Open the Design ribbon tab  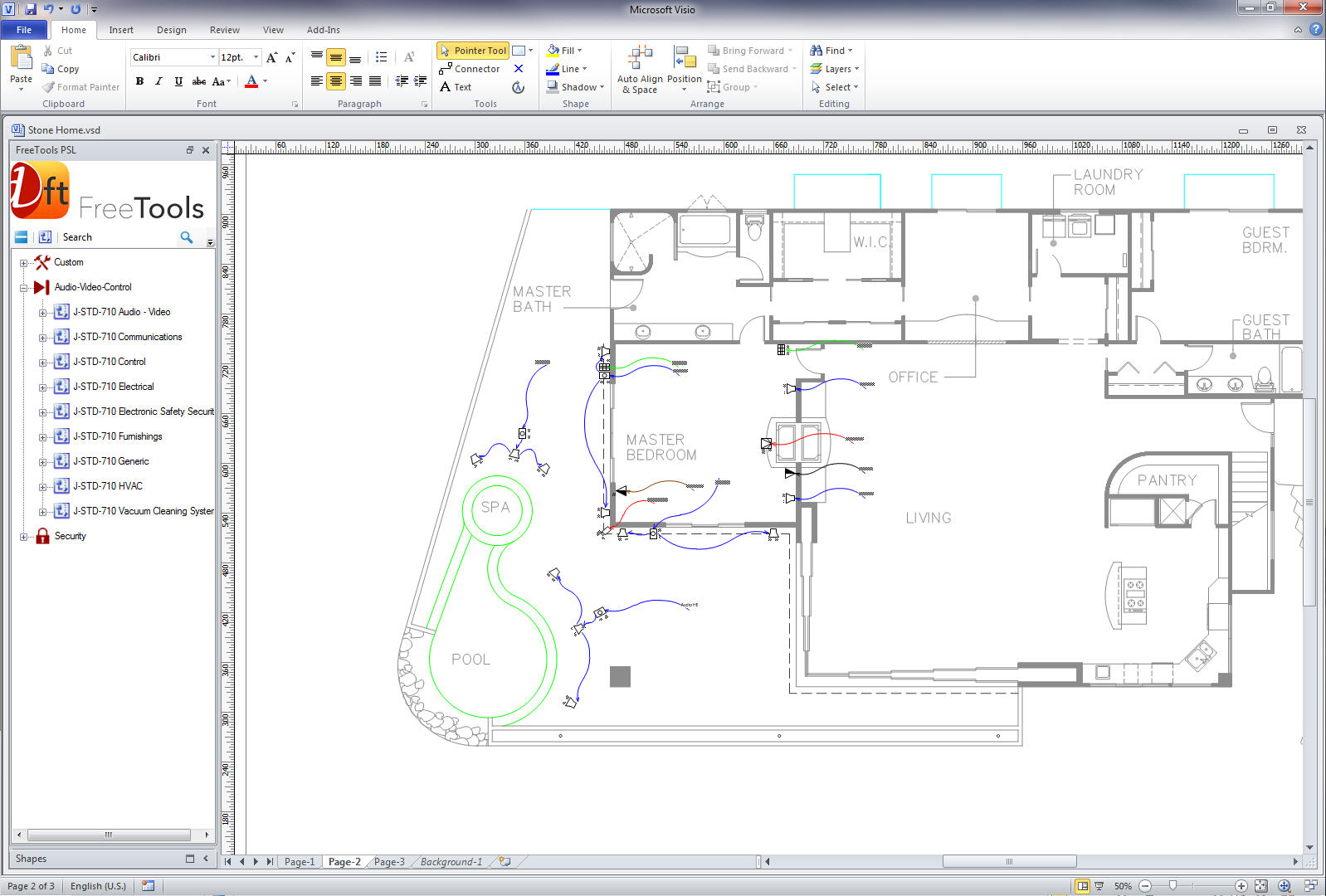click(x=171, y=30)
